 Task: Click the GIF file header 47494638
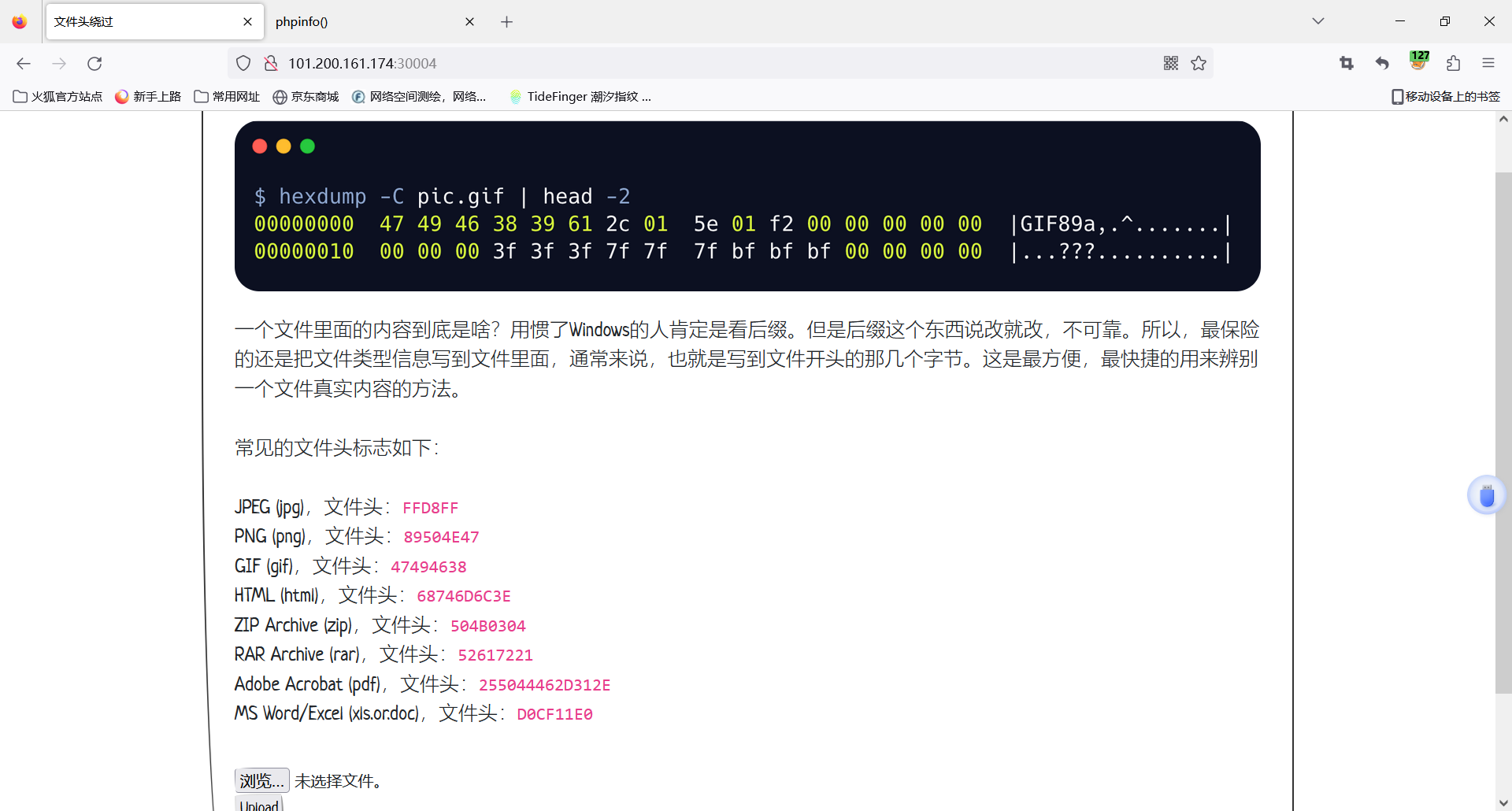click(x=428, y=567)
